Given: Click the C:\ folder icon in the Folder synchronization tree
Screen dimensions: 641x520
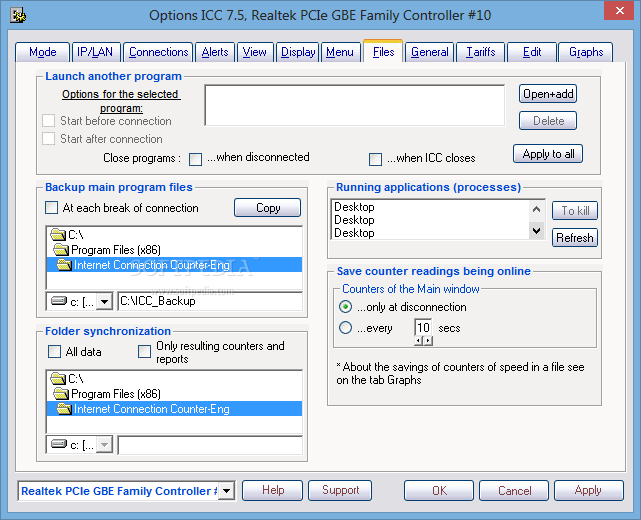Looking at the screenshot, I should pos(58,379).
